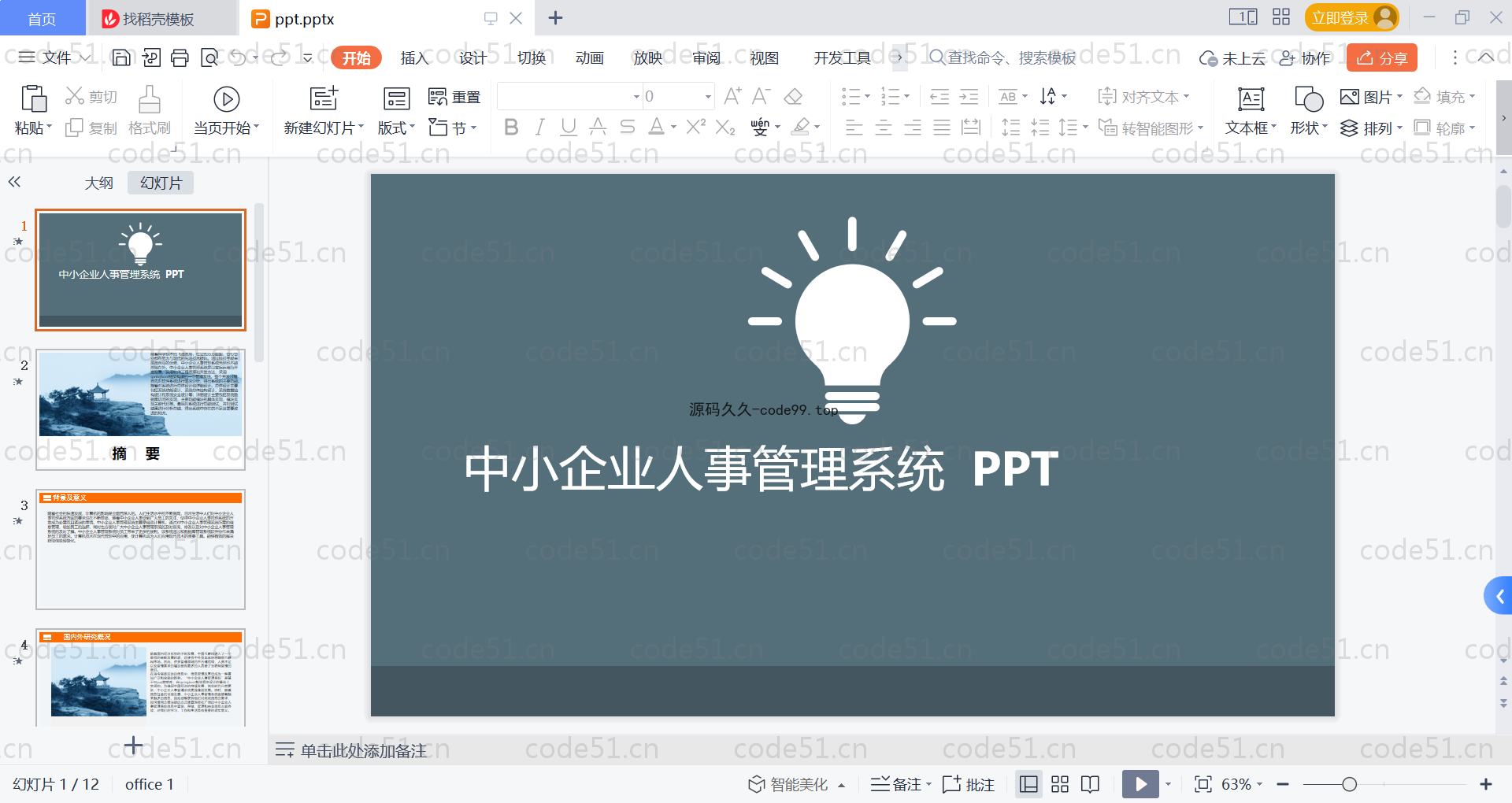Toggle justify text alignment
The width and height of the screenshot is (1512, 803).
coord(941,128)
